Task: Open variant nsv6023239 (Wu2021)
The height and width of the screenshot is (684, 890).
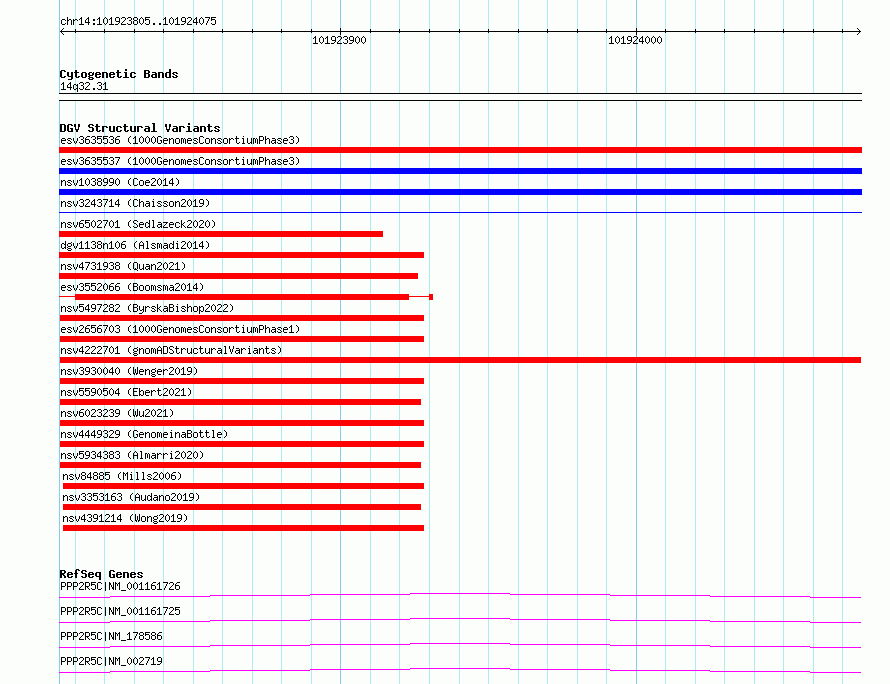Action: pos(117,413)
